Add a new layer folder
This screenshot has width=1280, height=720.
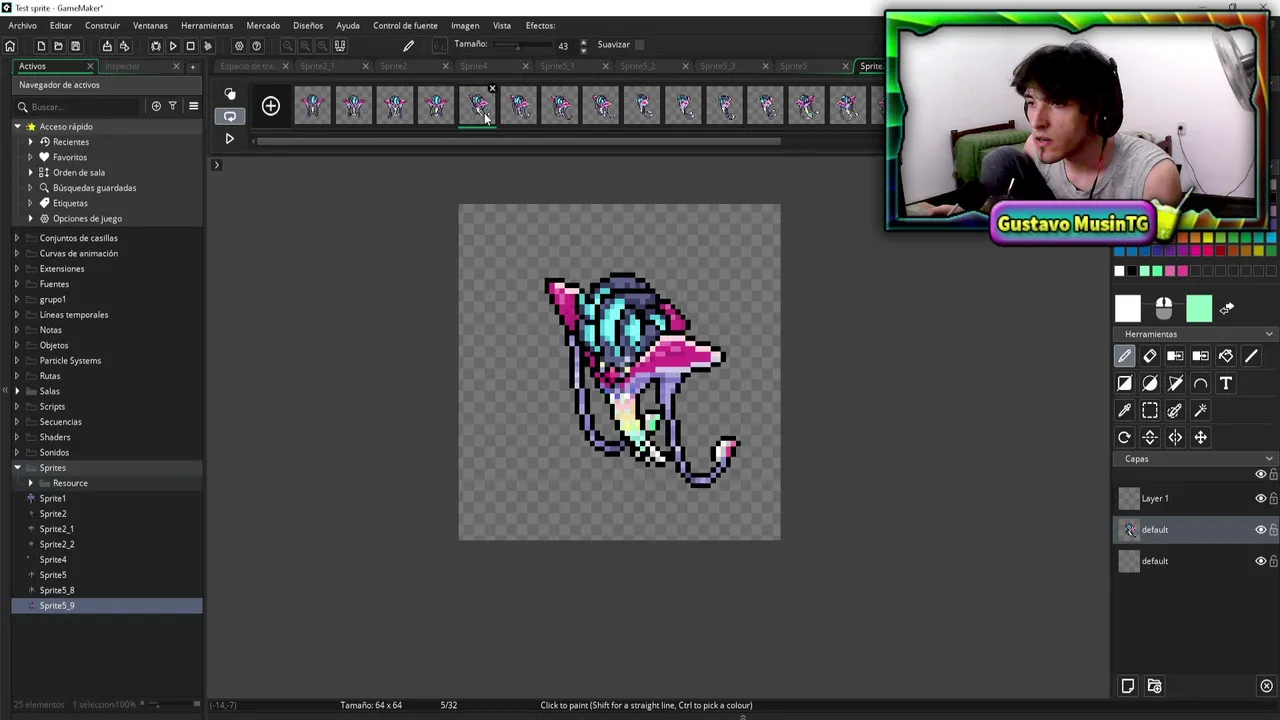pos(1154,686)
